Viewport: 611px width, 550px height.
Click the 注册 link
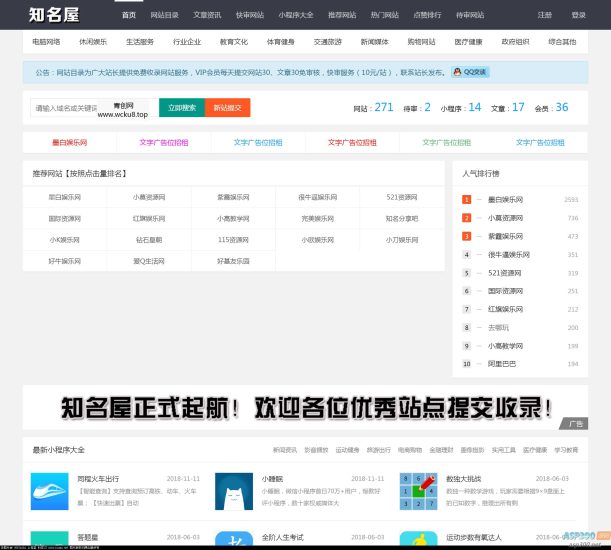pos(545,15)
